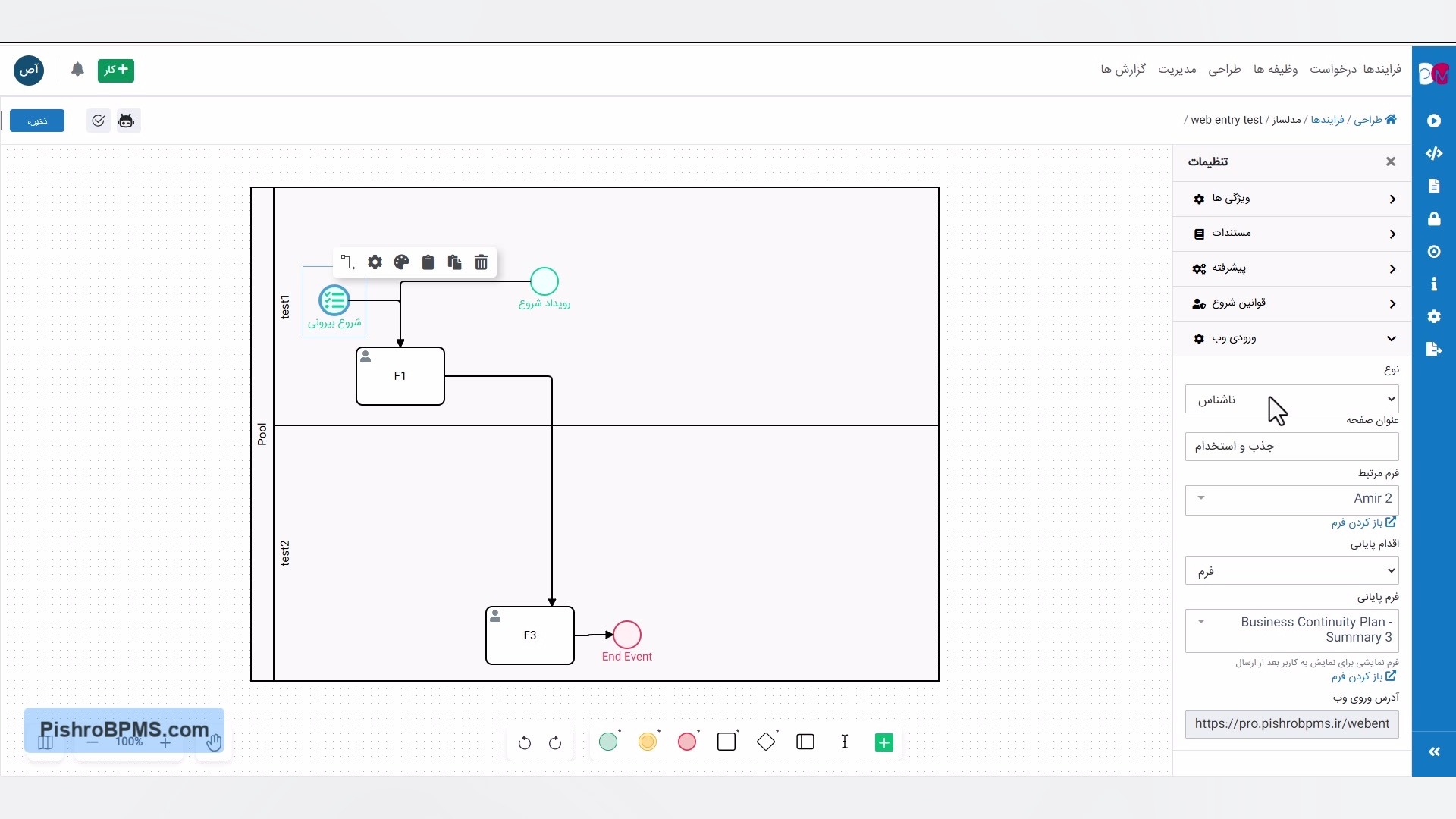Image resolution: width=1456 pixels, height=819 pixels.
Task: Click the undo arrow in bottom toolbar
Action: pos(525,743)
